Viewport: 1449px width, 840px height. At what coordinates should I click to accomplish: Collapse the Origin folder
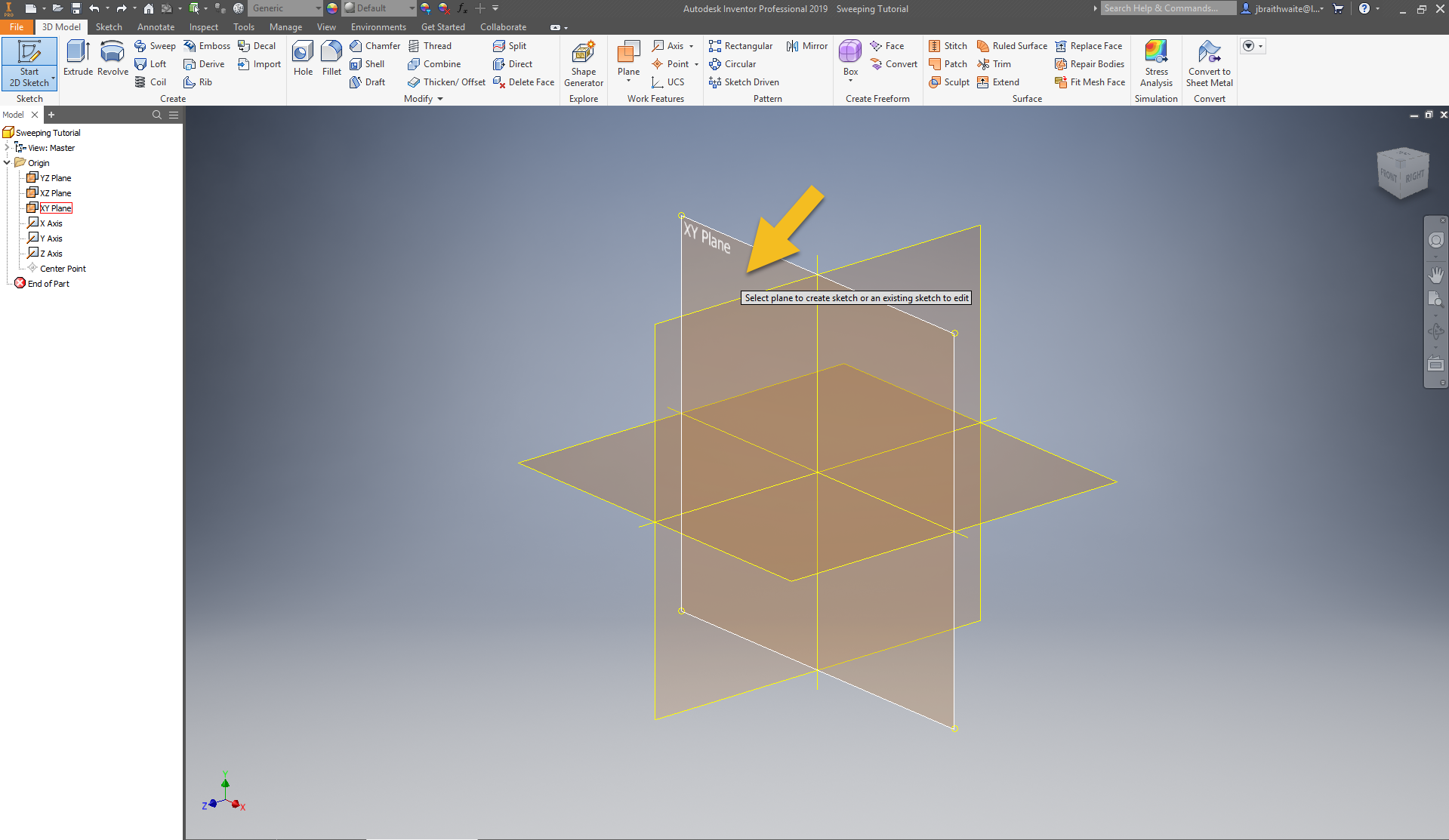tap(8, 162)
